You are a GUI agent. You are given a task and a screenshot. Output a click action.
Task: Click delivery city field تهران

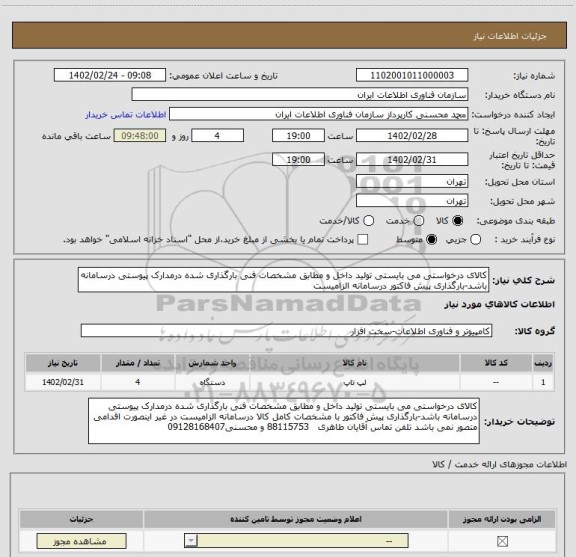(412, 201)
